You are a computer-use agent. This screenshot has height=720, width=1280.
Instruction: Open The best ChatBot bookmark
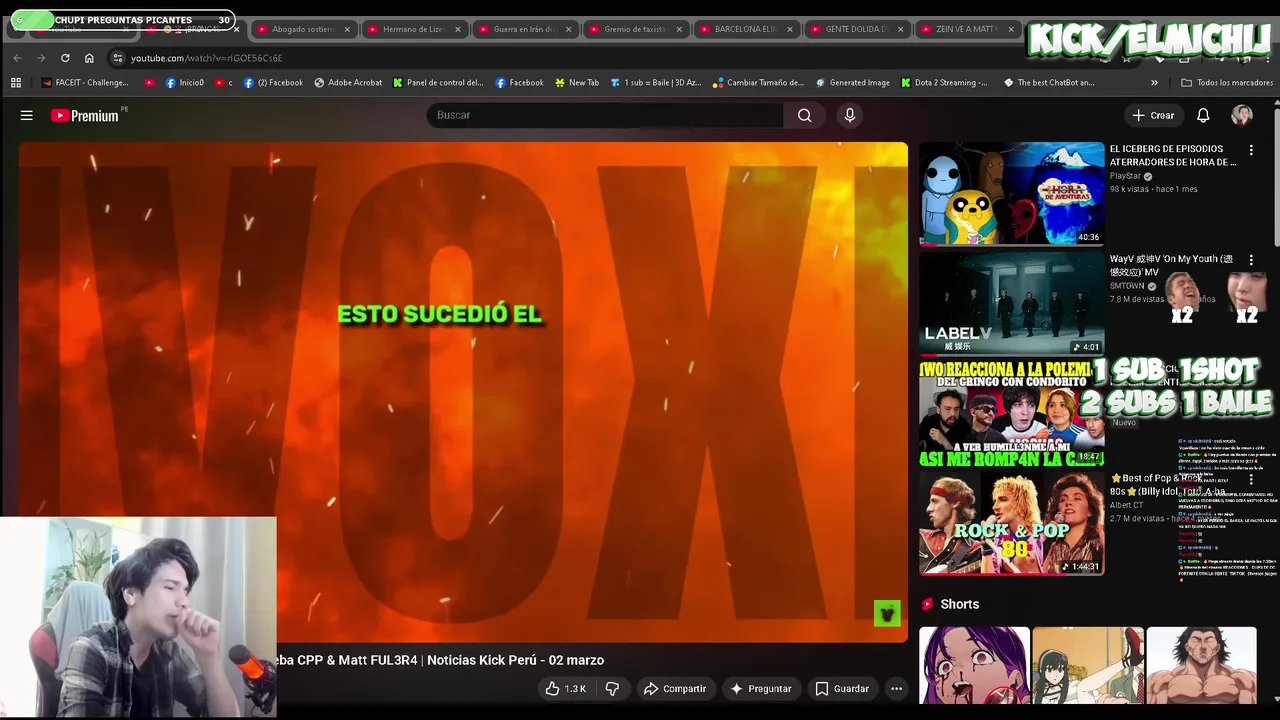pyautogui.click(x=1049, y=83)
